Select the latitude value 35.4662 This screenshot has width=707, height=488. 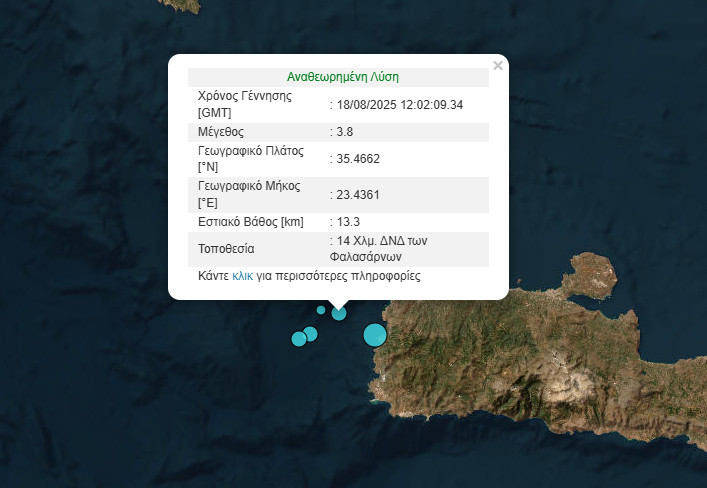[358, 159]
